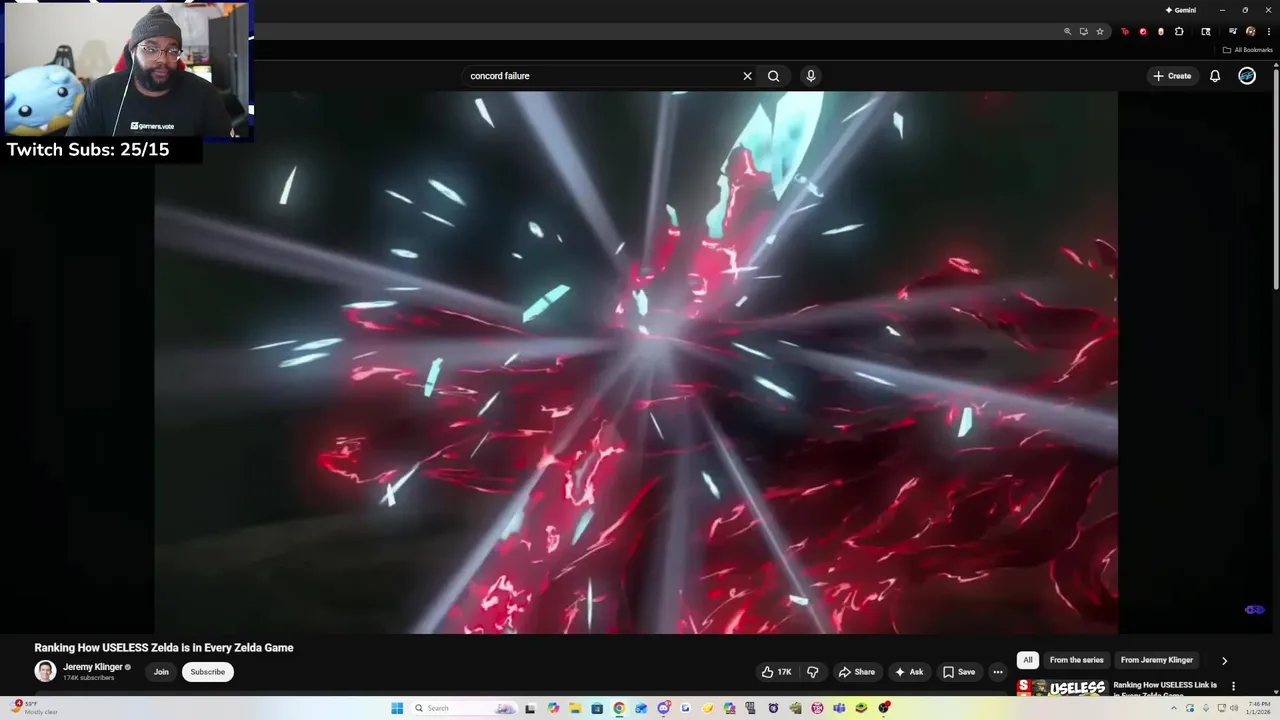Open OBS Studio from the taskbar
The height and width of the screenshot is (720, 1280).
coord(884,708)
